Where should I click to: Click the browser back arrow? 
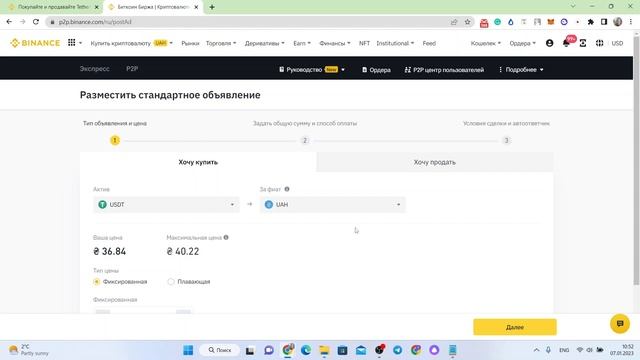pyautogui.click(x=9, y=22)
